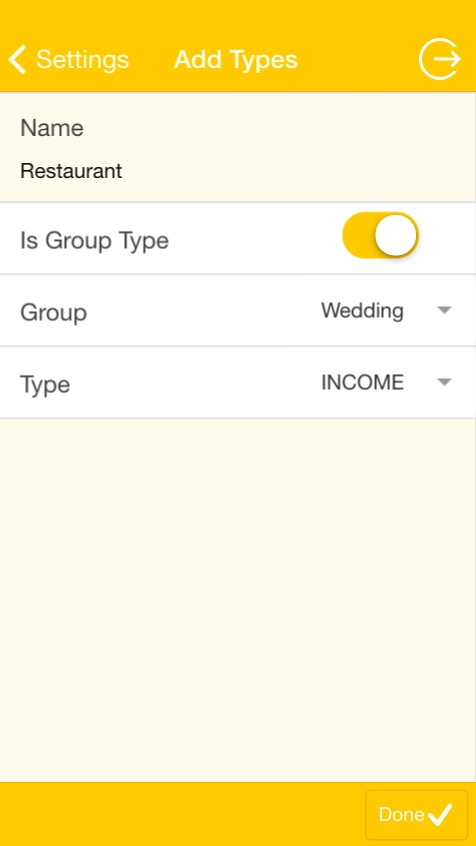Screen dimensions: 476x846
Task: Click the Is Group Type label
Action: pyautogui.click(x=94, y=241)
